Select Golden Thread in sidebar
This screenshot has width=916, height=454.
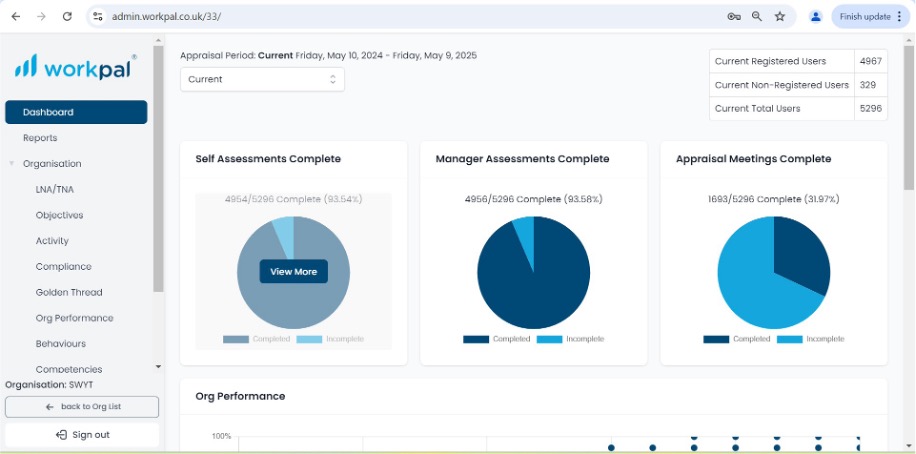click(69, 292)
